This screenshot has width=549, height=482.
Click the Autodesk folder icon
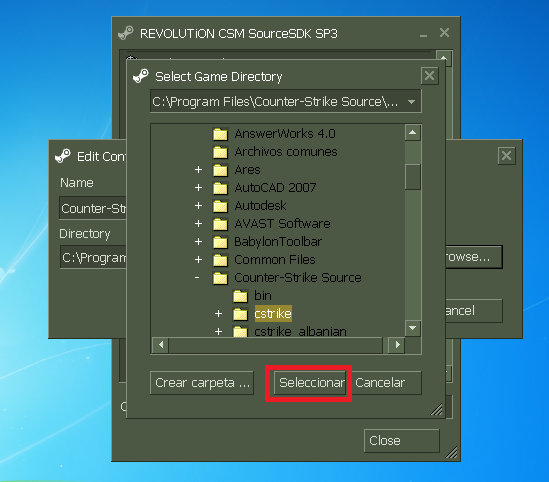(220, 206)
